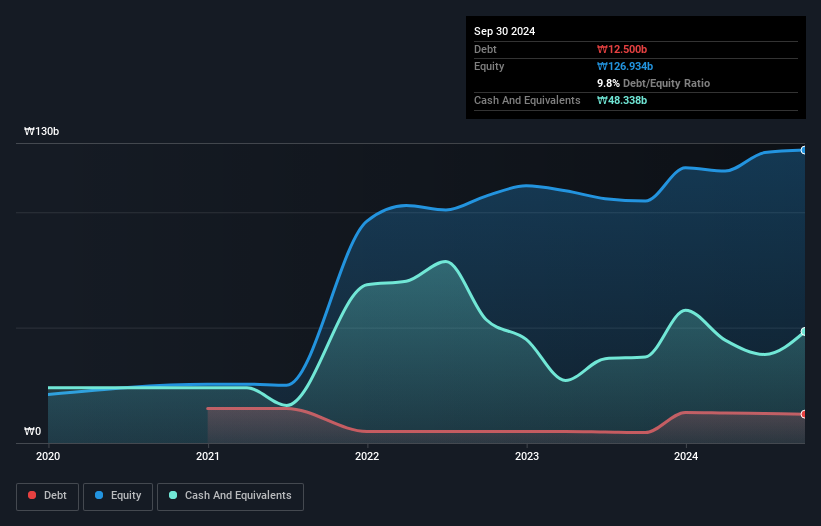Viewport: 821px width, 526px height.
Task: Click the blue Equity legend dot
Action: click(99, 495)
